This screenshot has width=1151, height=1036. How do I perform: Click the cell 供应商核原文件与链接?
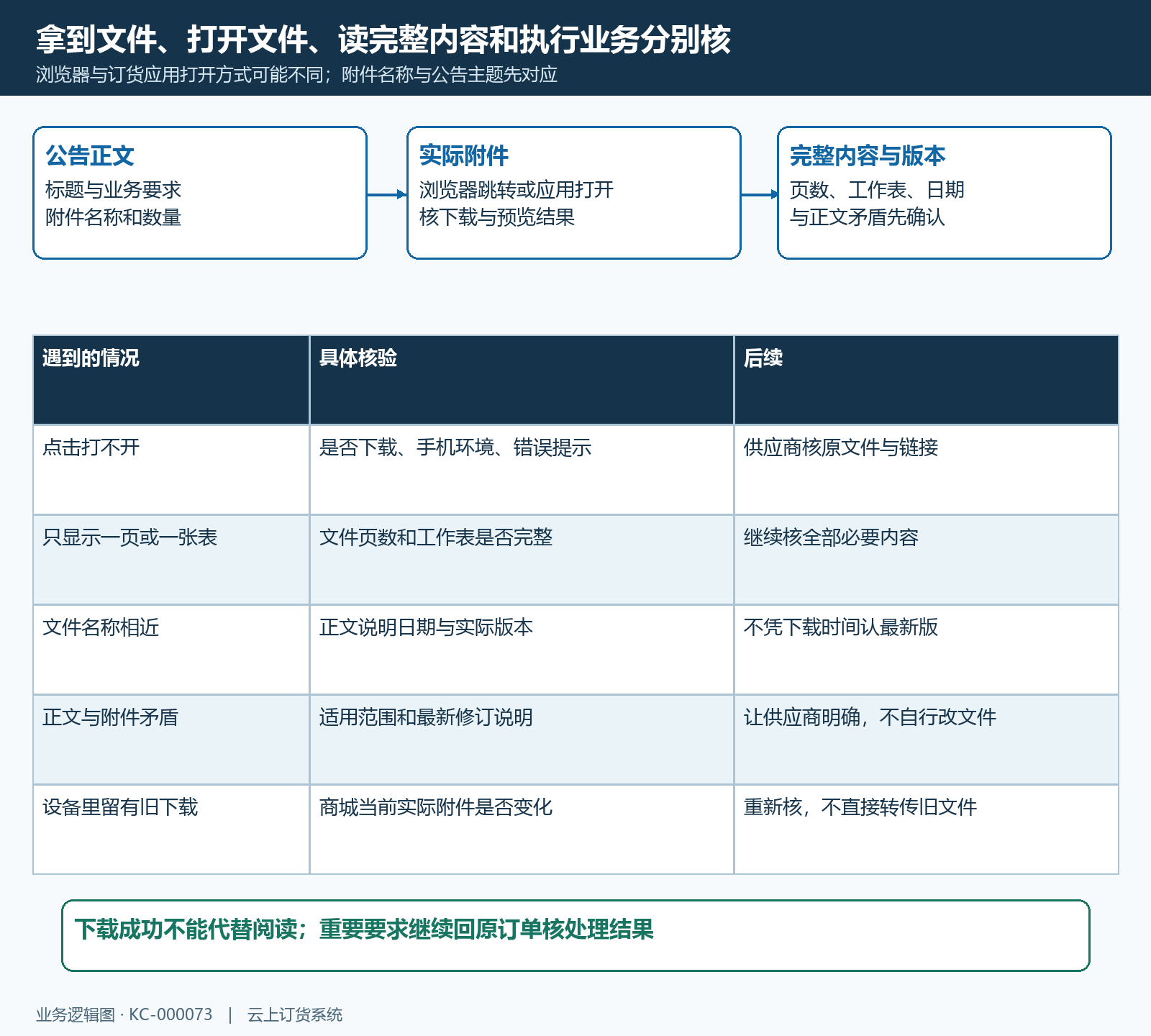click(x=927, y=470)
